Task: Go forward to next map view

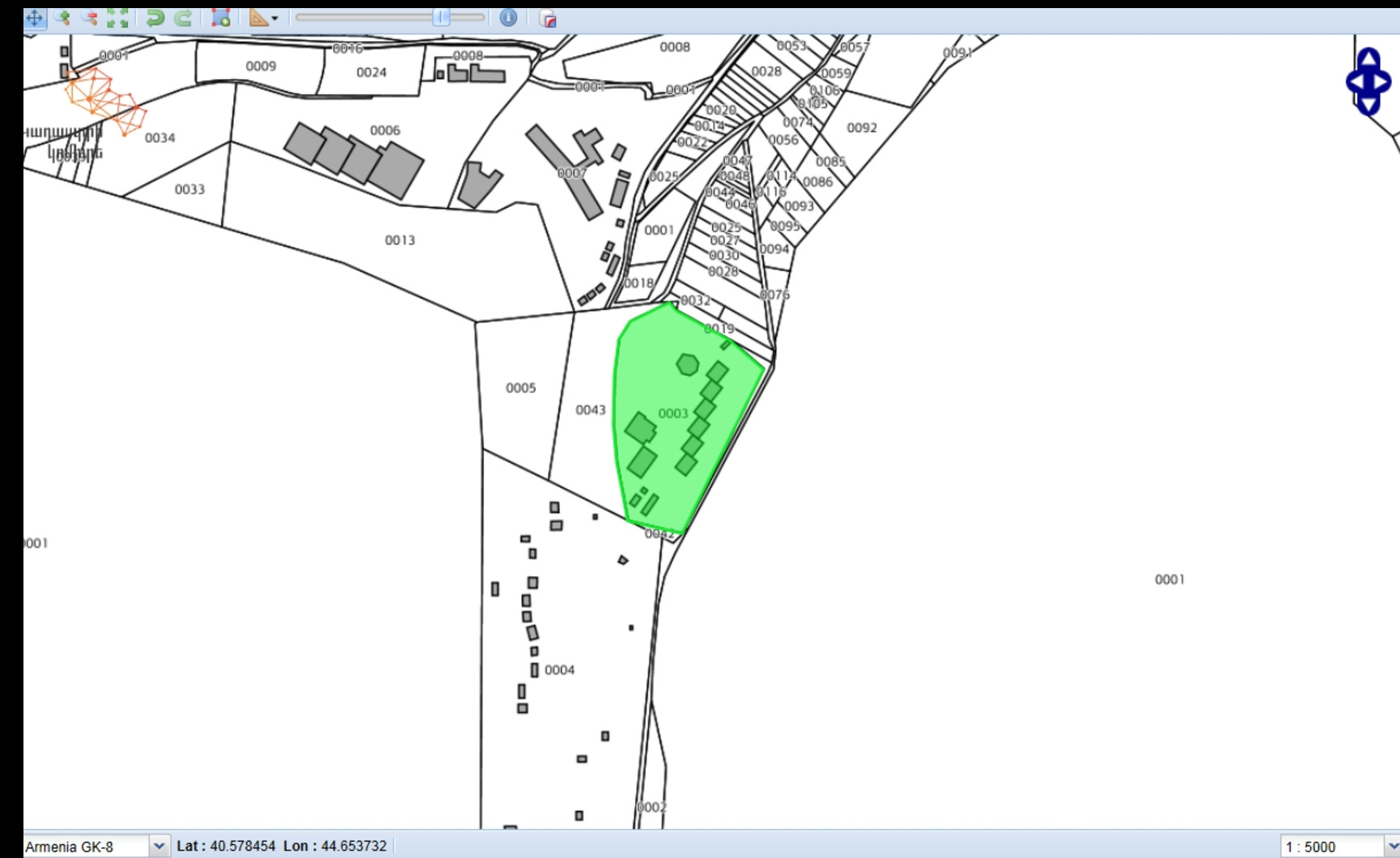Action: tap(184, 18)
